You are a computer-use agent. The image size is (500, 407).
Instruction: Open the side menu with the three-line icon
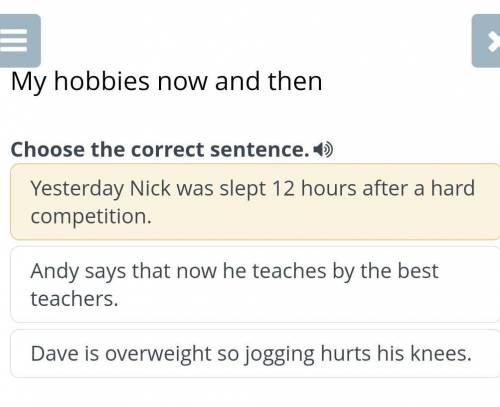click(19, 41)
